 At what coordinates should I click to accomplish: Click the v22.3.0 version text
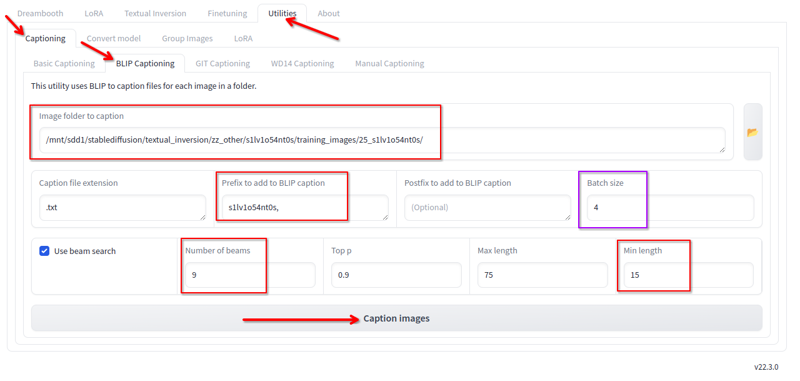point(766,367)
